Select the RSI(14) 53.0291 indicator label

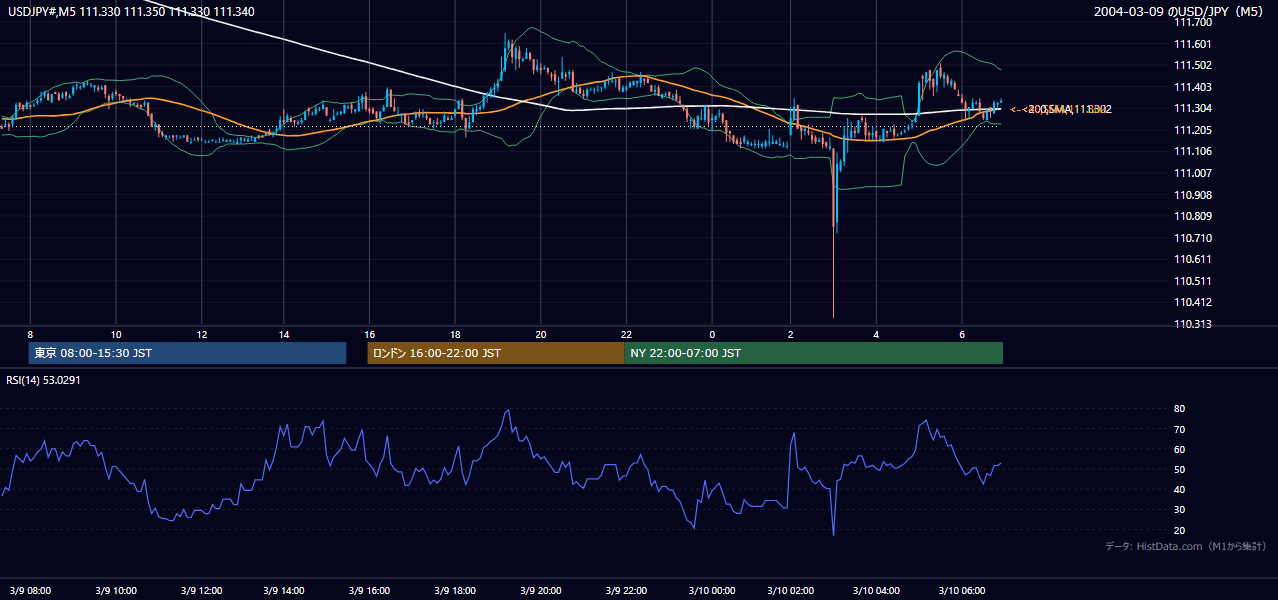coord(43,380)
